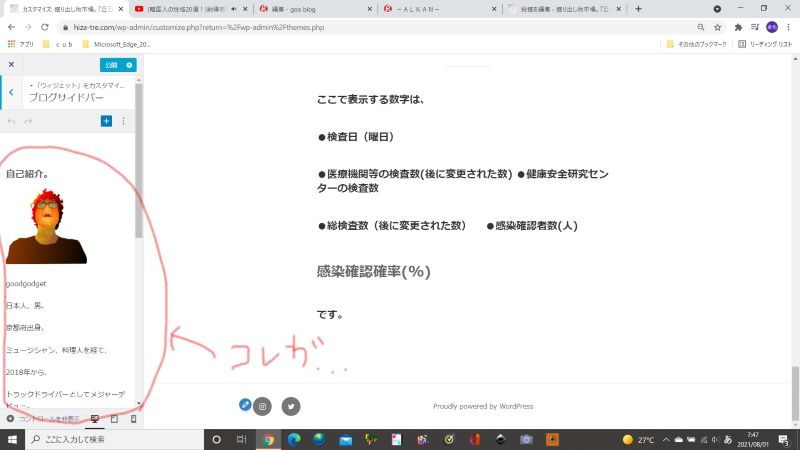Open the Windows Start menu

click(x=12, y=439)
